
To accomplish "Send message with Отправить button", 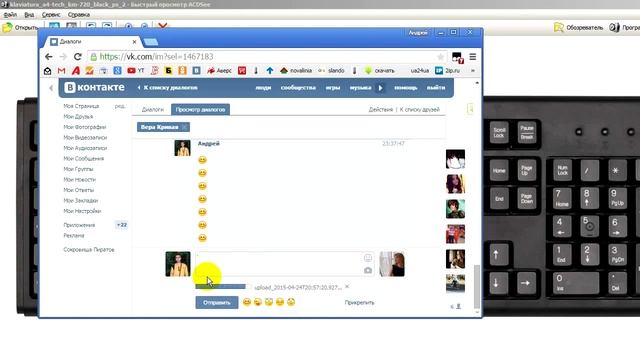I will point(217,302).
